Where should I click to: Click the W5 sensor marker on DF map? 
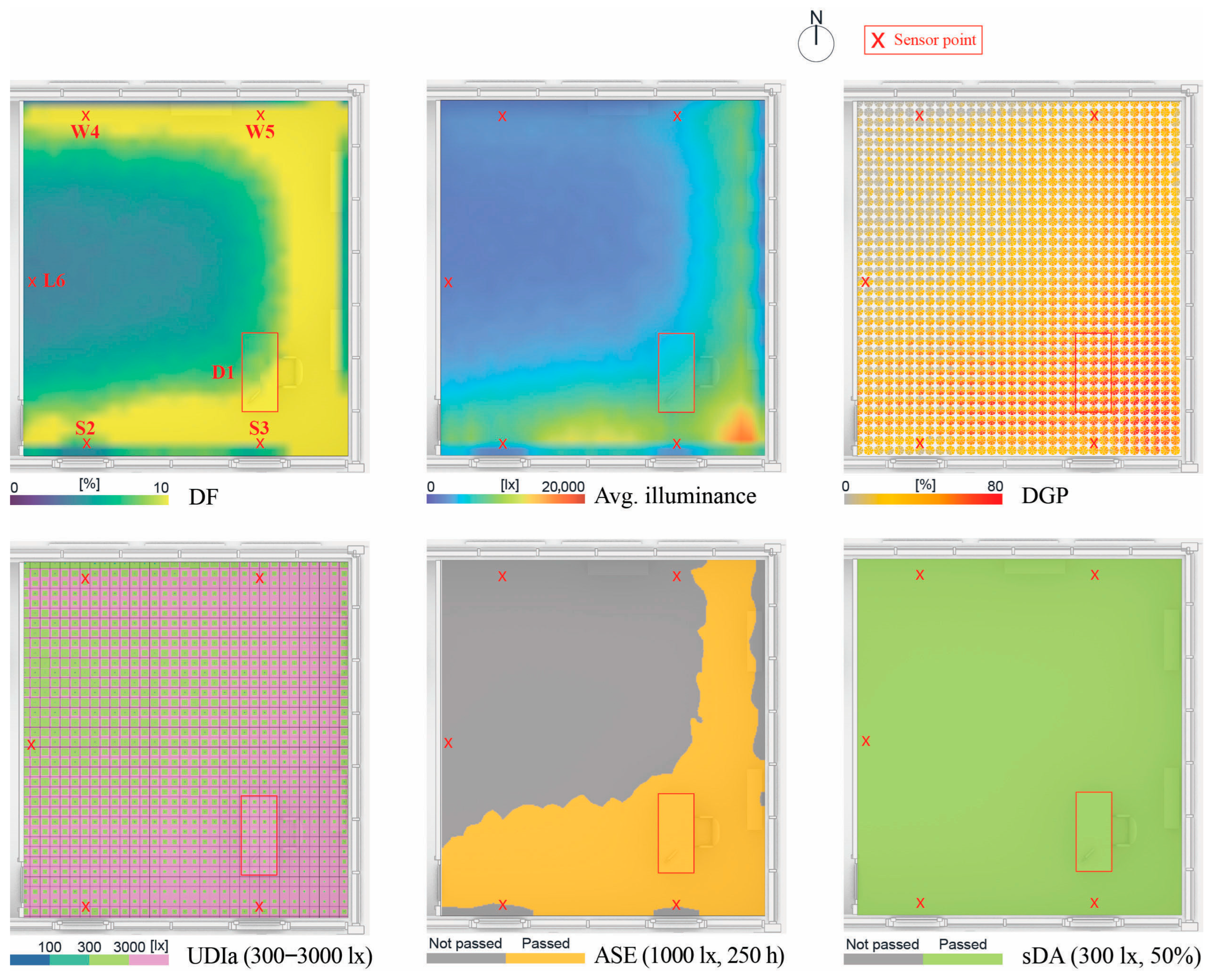pos(260,115)
